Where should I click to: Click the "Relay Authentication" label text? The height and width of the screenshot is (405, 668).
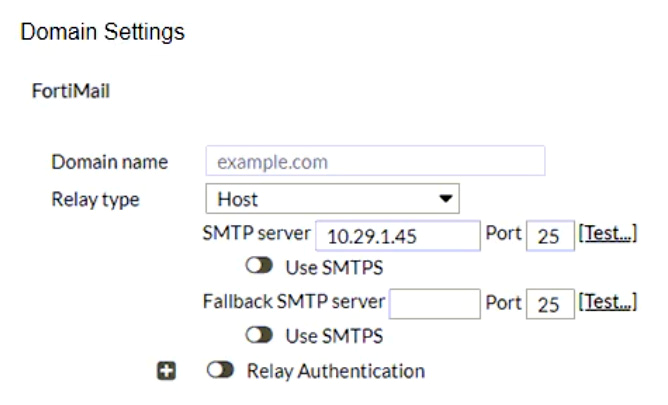coord(335,371)
